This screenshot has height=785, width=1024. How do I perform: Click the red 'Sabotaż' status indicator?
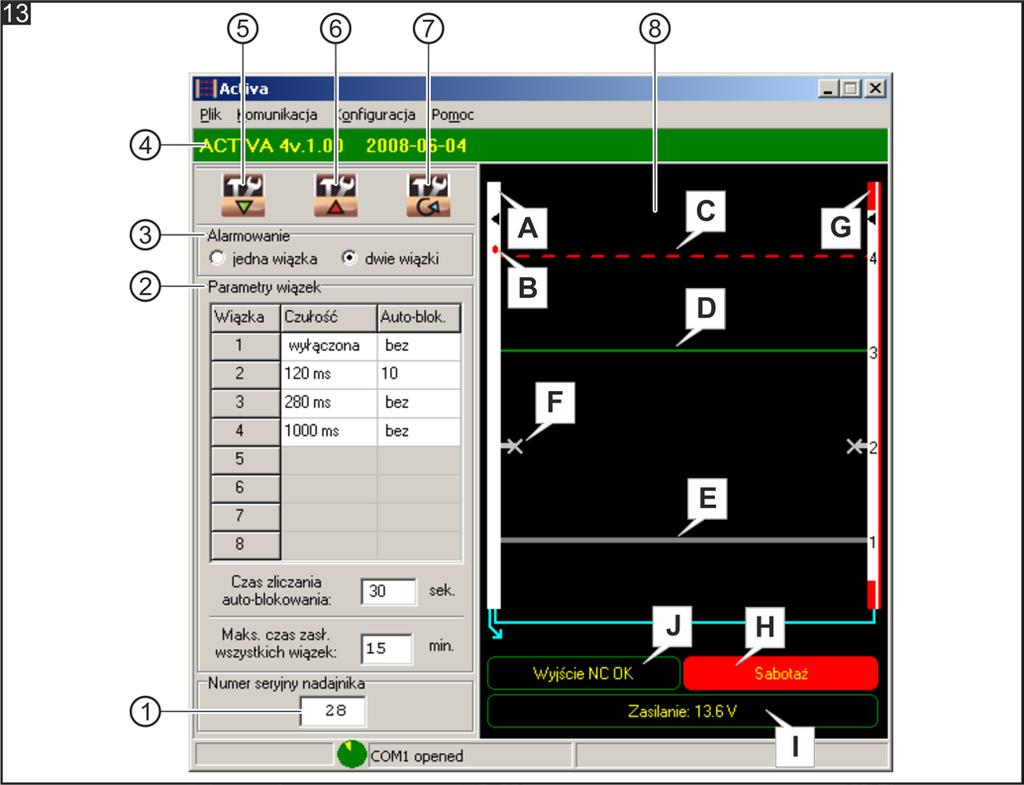(x=780, y=673)
